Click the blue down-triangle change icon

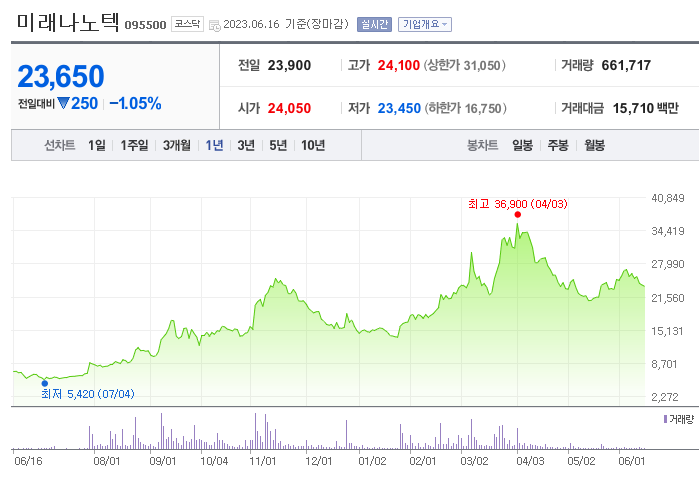pos(64,103)
